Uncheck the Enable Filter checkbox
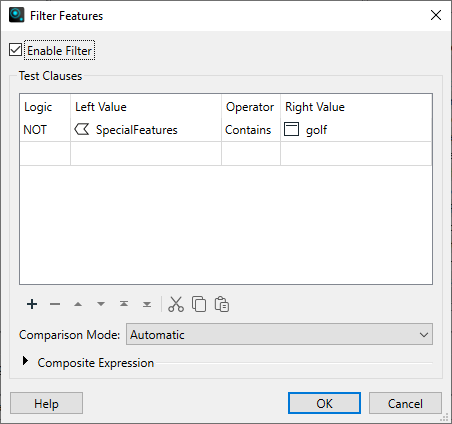Screen dimensions: 452x424 pyautogui.click(x=15, y=50)
